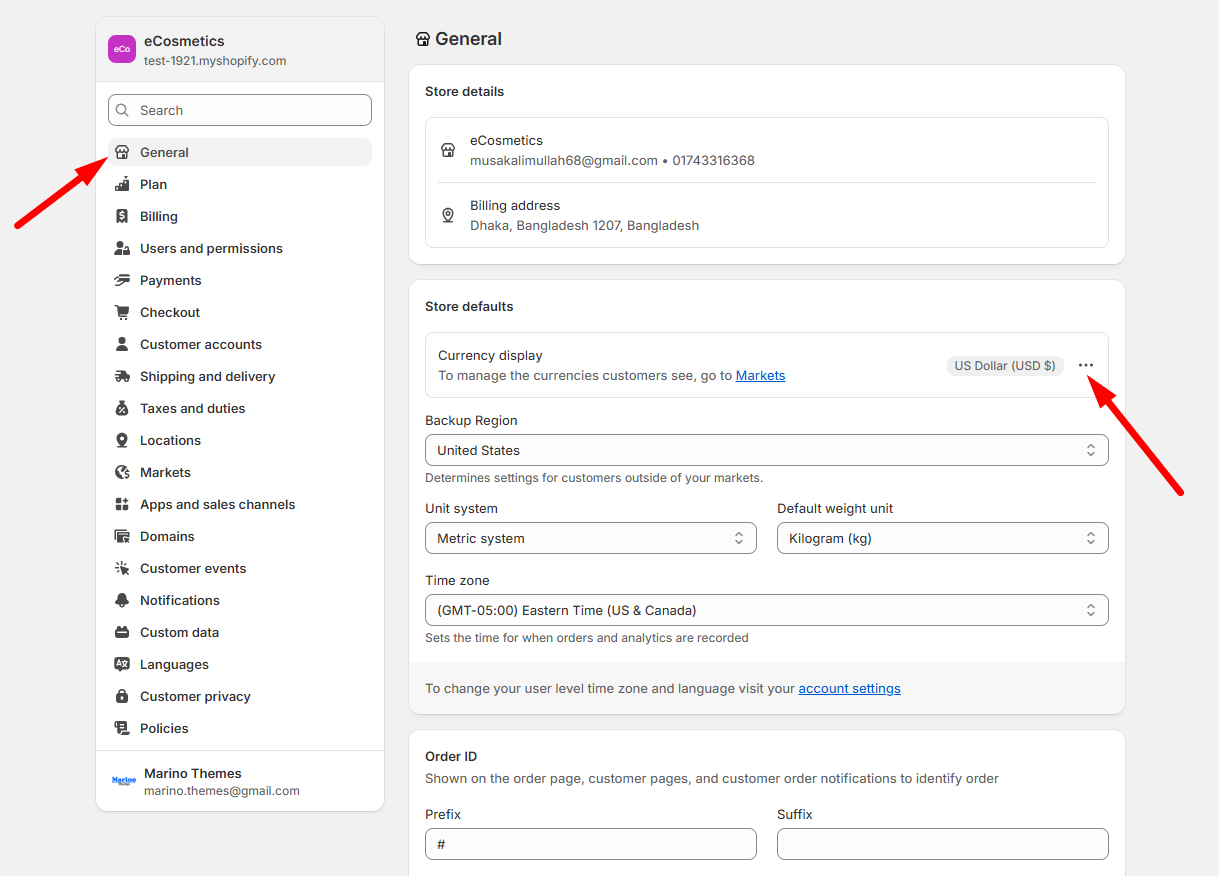The height and width of the screenshot is (876, 1219).
Task: Click the Taxes and duties icon
Action: coord(122,408)
